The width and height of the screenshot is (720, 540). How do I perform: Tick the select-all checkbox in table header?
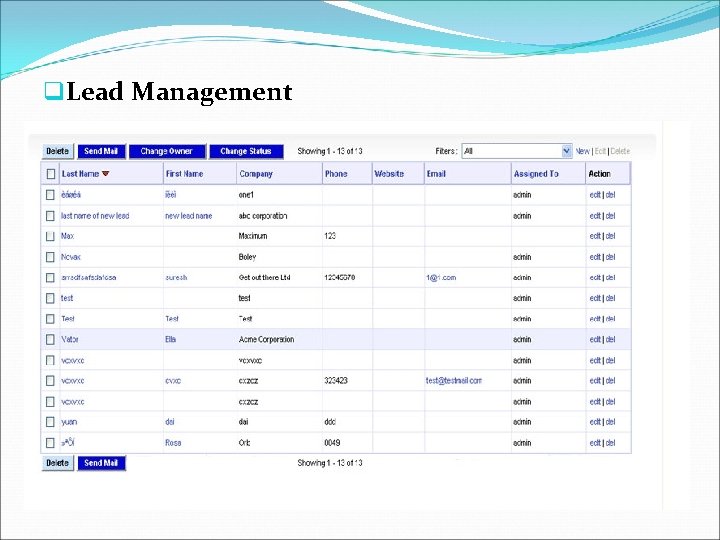51,174
